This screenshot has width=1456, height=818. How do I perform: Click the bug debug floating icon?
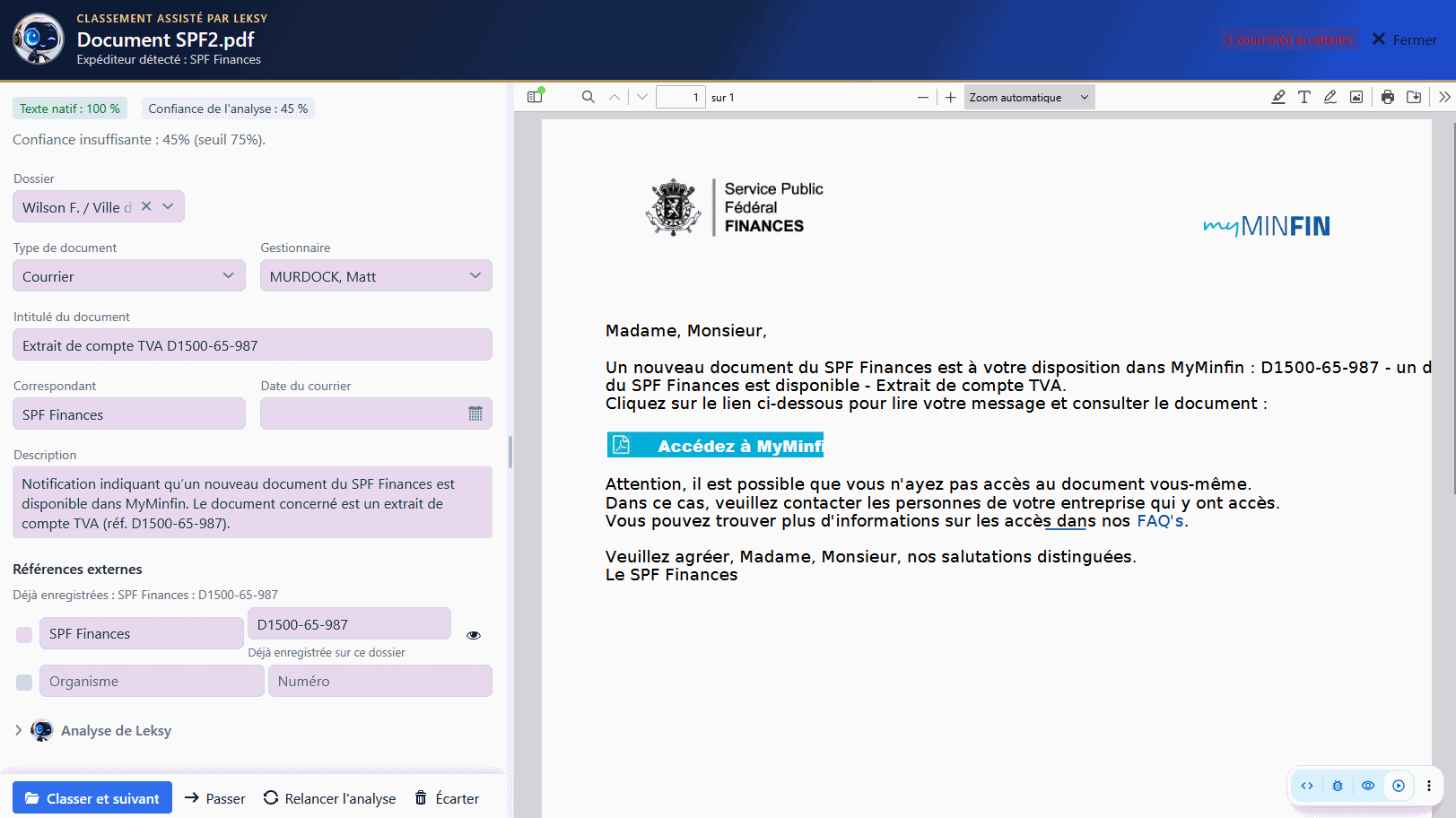pos(1338,786)
